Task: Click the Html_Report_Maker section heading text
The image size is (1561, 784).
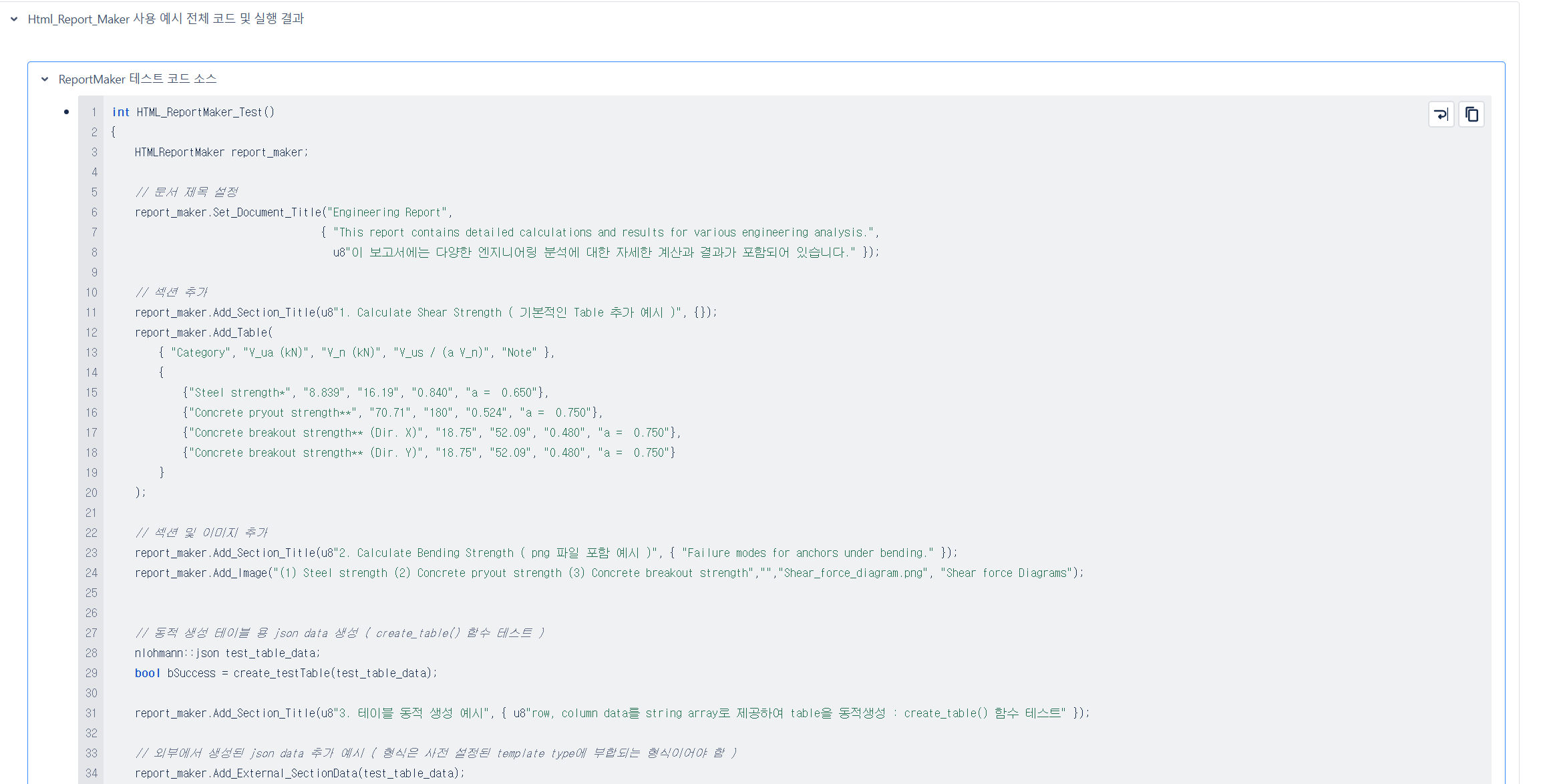Action: (166, 19)
